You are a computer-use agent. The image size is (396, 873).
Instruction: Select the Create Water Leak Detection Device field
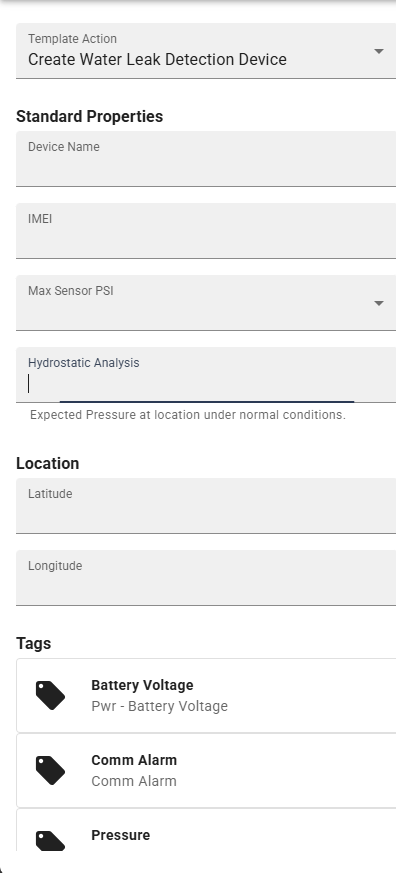point(206,51)
